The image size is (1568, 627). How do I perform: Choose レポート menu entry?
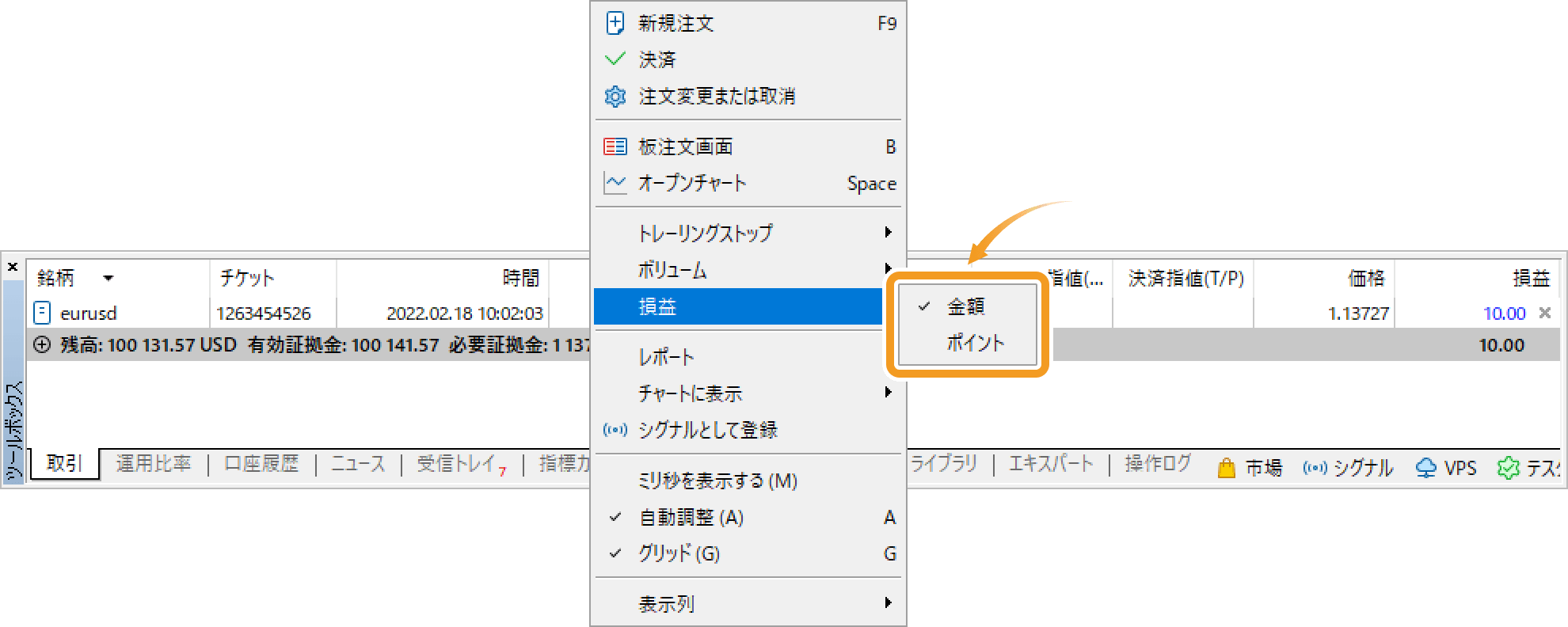(x=748, y=356)
